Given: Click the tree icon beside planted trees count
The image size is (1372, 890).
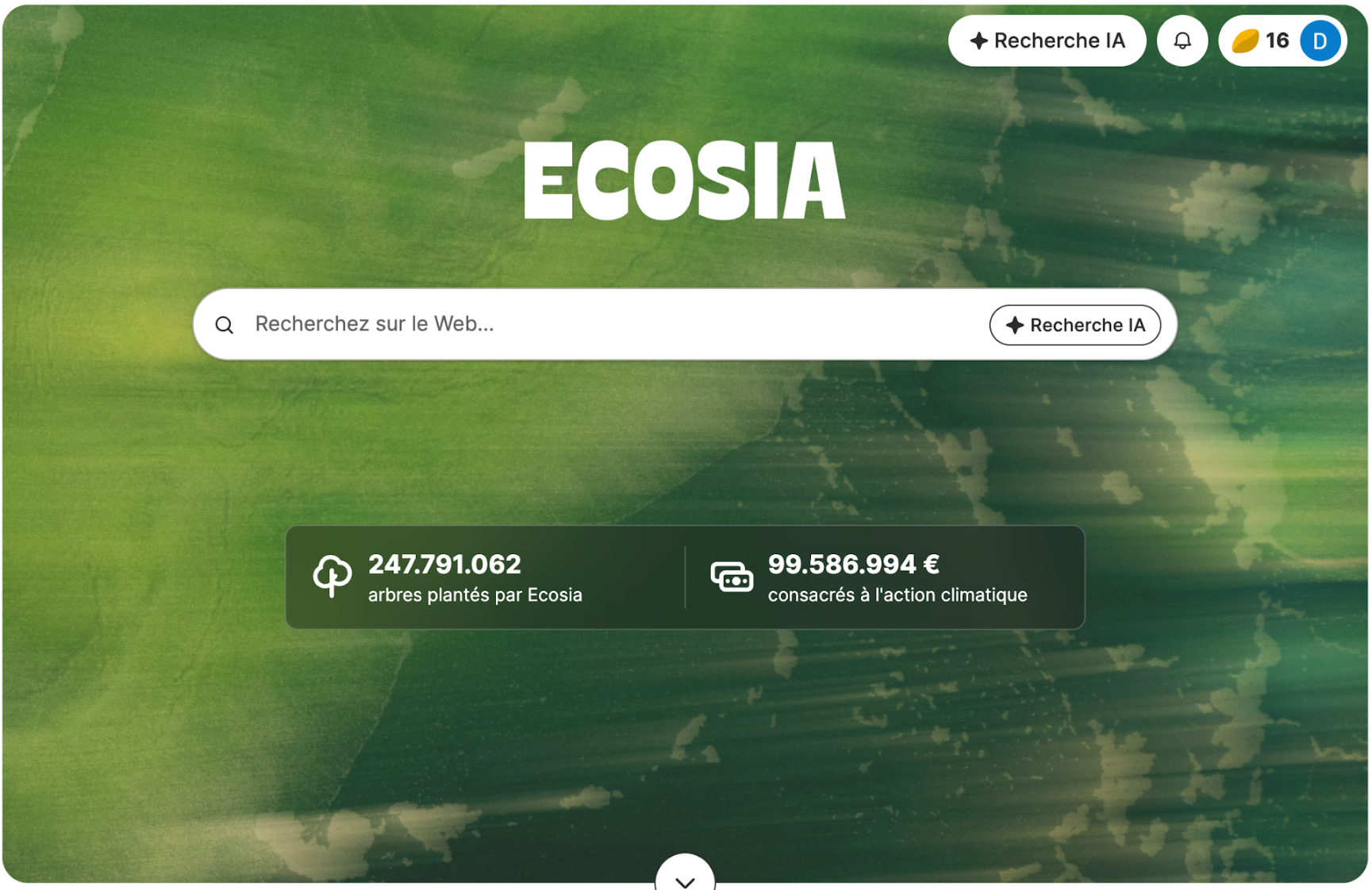Looking at the screenshot, I should click(x=332, y=576).
